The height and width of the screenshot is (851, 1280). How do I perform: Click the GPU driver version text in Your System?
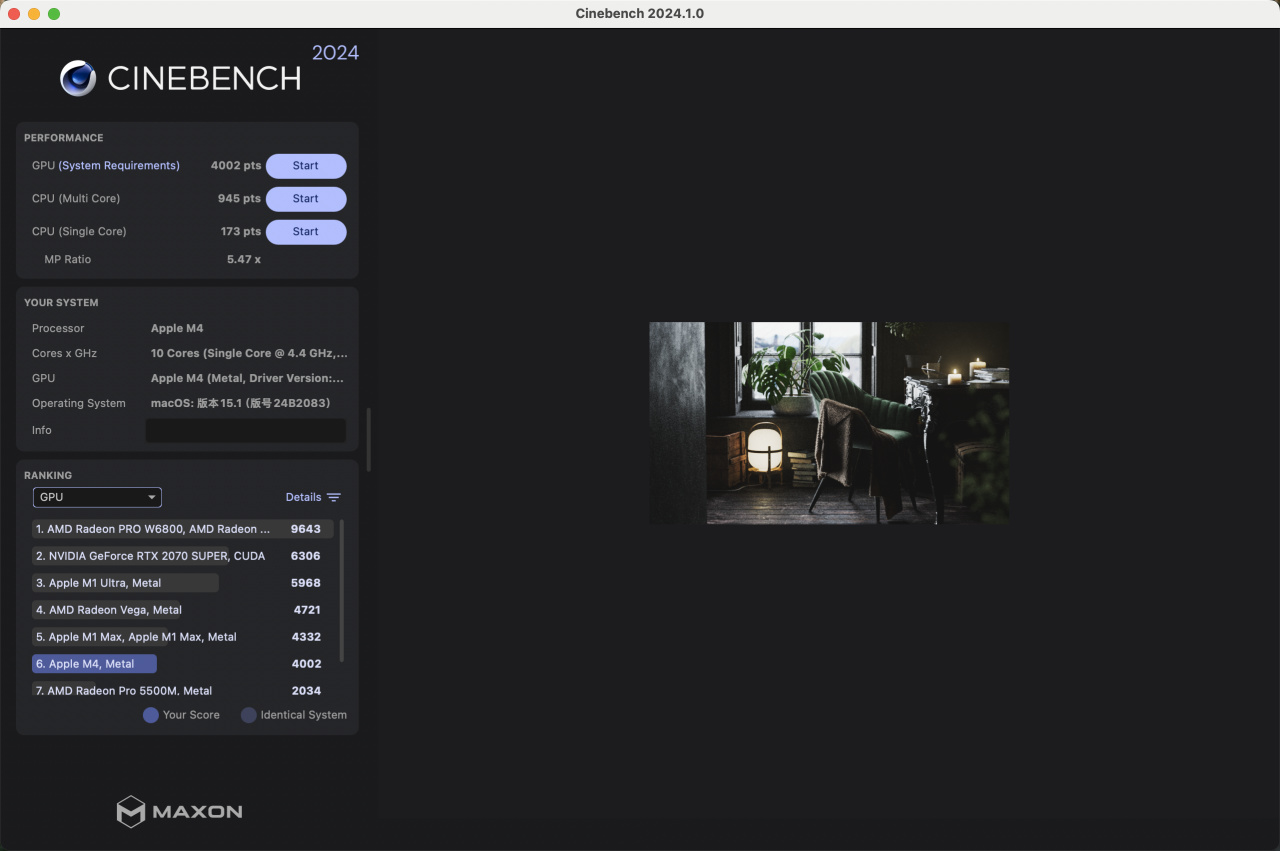(247, 379)
